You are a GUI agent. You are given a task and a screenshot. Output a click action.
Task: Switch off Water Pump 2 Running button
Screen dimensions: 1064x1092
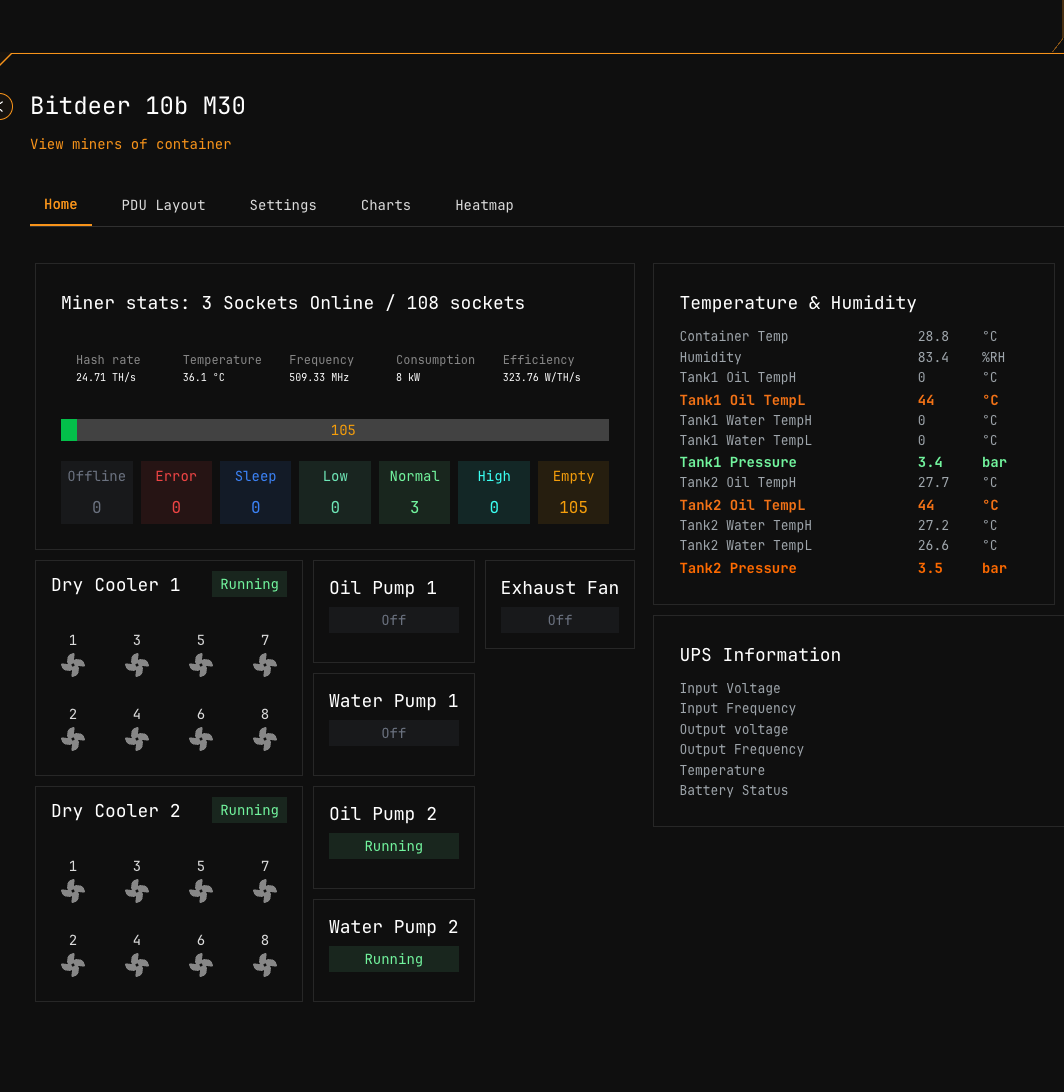(x=394, y=959)
